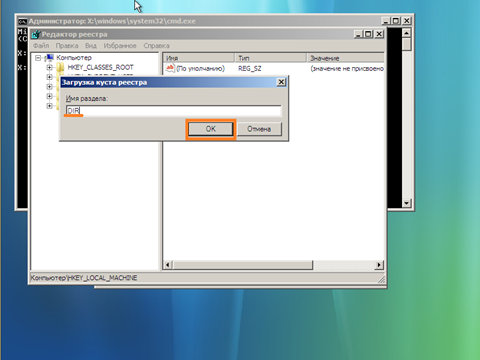This screenshot has height=360, width=480.
Task: Click the Редактор реестра title bar icon
Action: click(x=36, y=34)
